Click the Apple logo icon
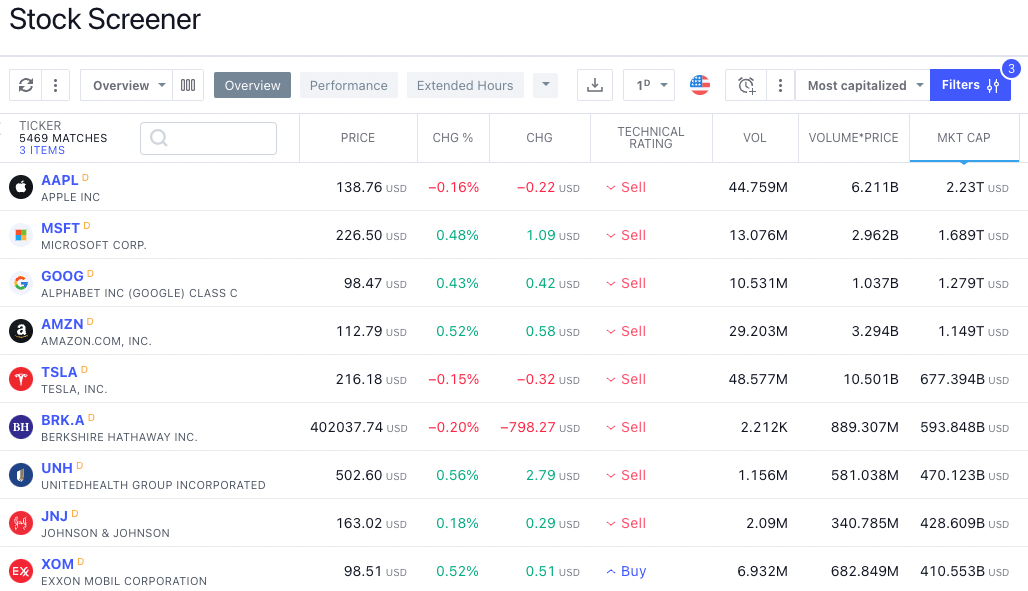Image resolution: width=1028 pixels, height=591 pixels. click(x=21, y=187)
